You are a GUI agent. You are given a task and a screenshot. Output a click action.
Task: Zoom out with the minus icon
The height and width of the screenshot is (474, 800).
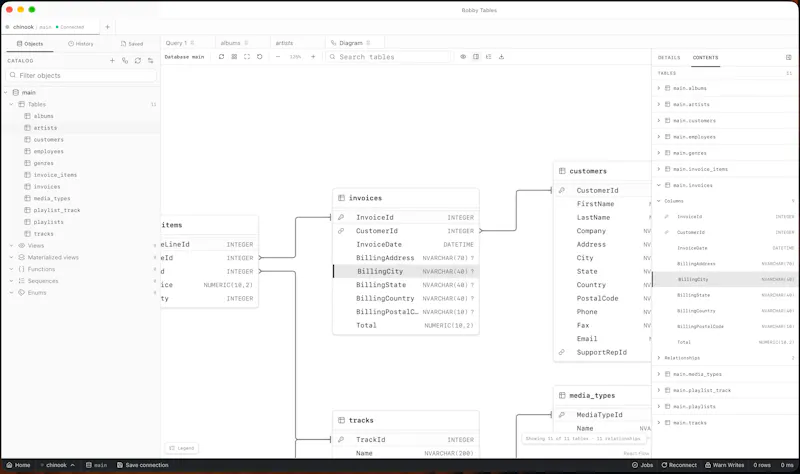[x=278, y=57]
